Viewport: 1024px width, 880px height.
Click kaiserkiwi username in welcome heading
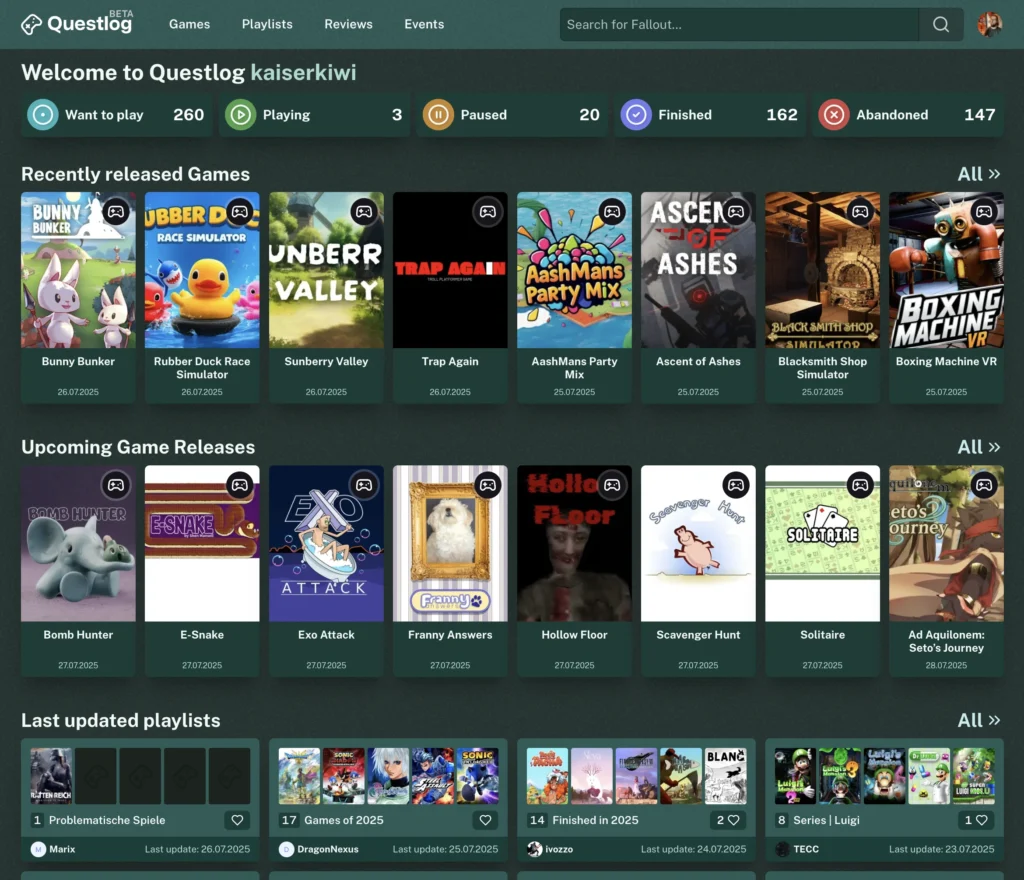pos(304,72)
